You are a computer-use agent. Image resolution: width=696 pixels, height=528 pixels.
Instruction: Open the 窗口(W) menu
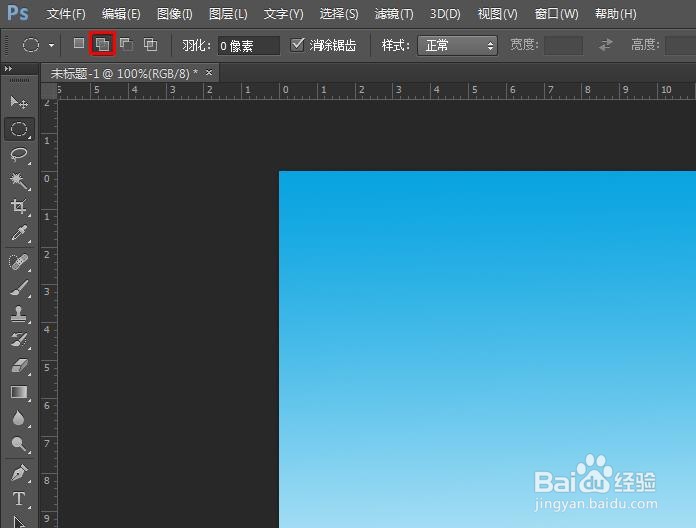click(556, 14)
